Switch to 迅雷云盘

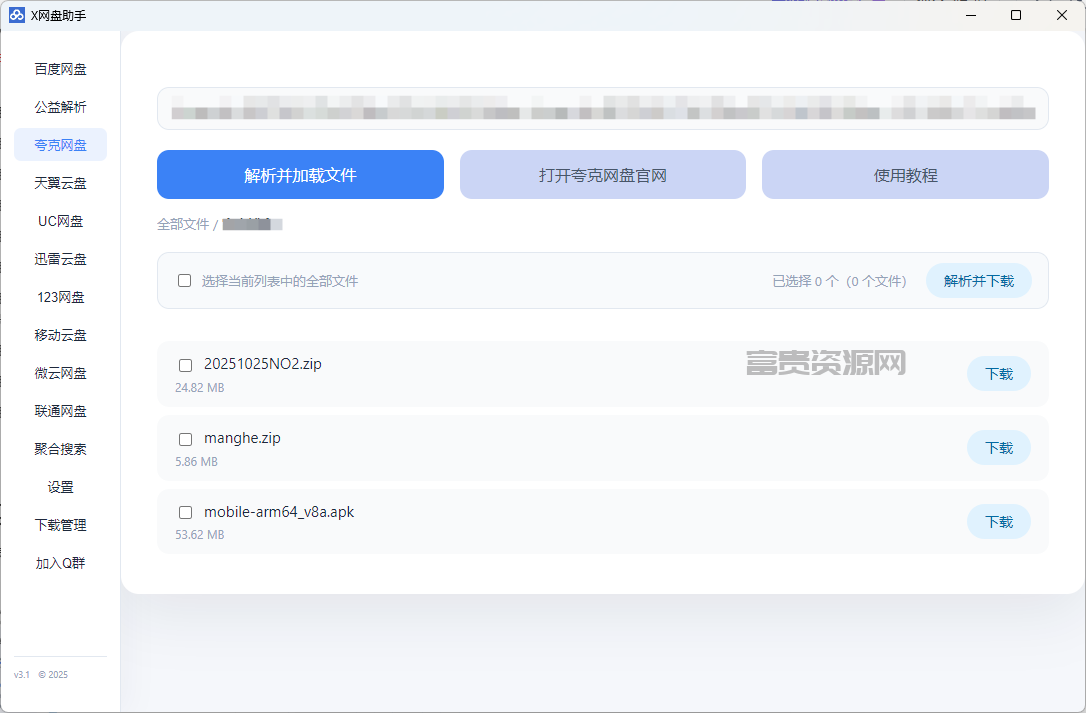click(60, 259)
